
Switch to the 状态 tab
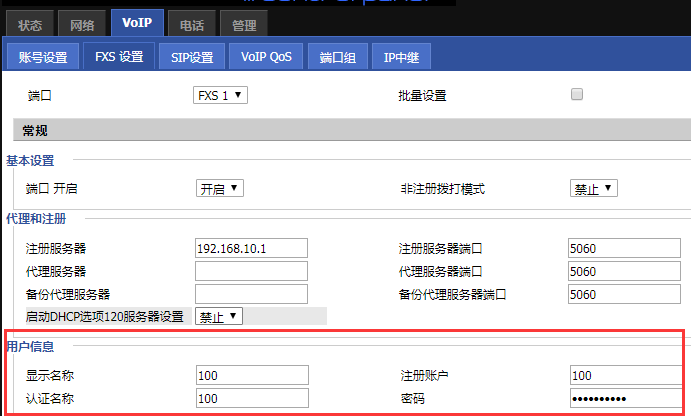[31, 23]
